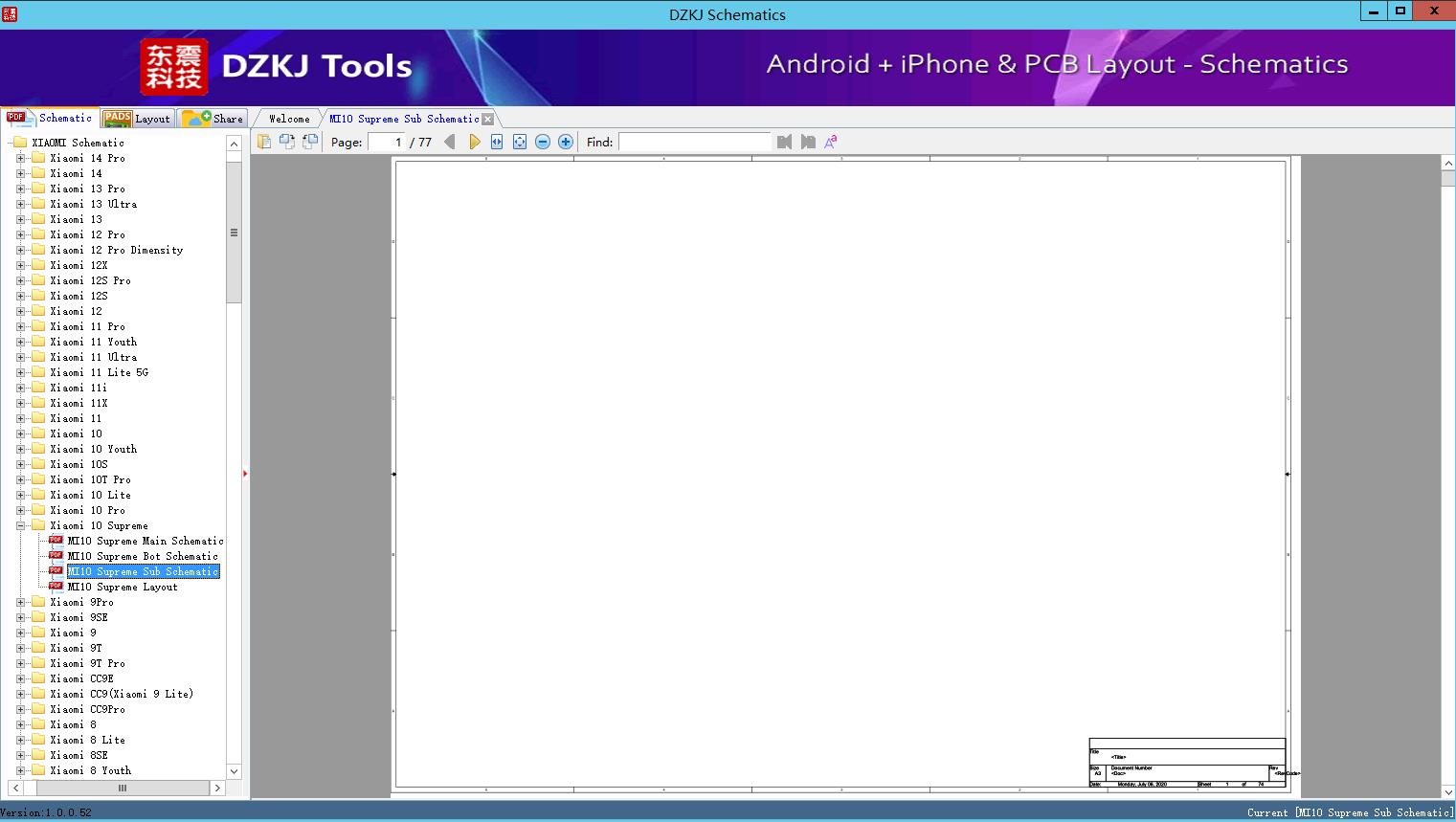This screenshot has height=822, width=1456.
Task: Click document viewer scroll down arrow
Action: 1448,791
